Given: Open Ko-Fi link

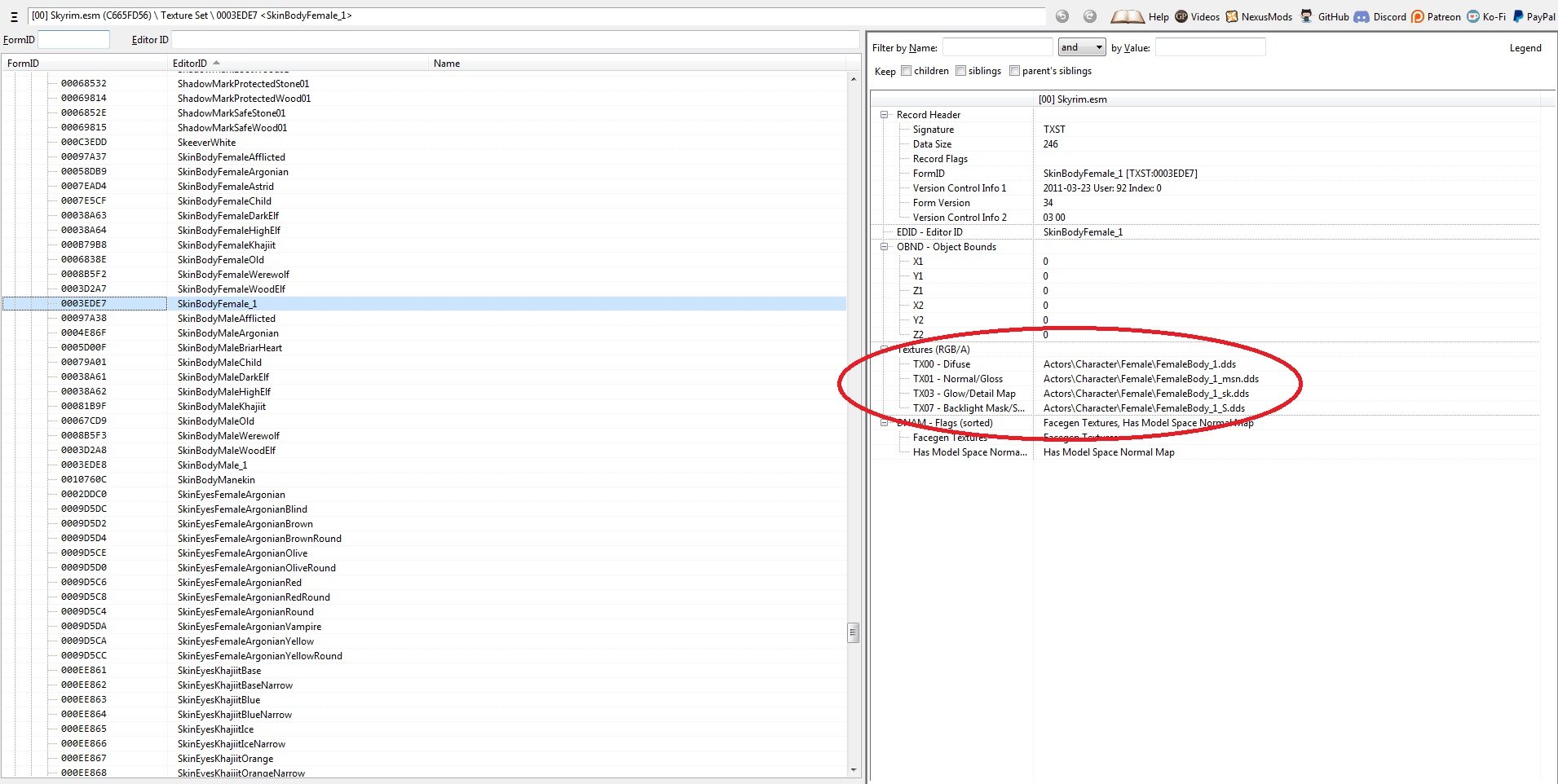Looking at the screenshot, I should [1486, 16].
